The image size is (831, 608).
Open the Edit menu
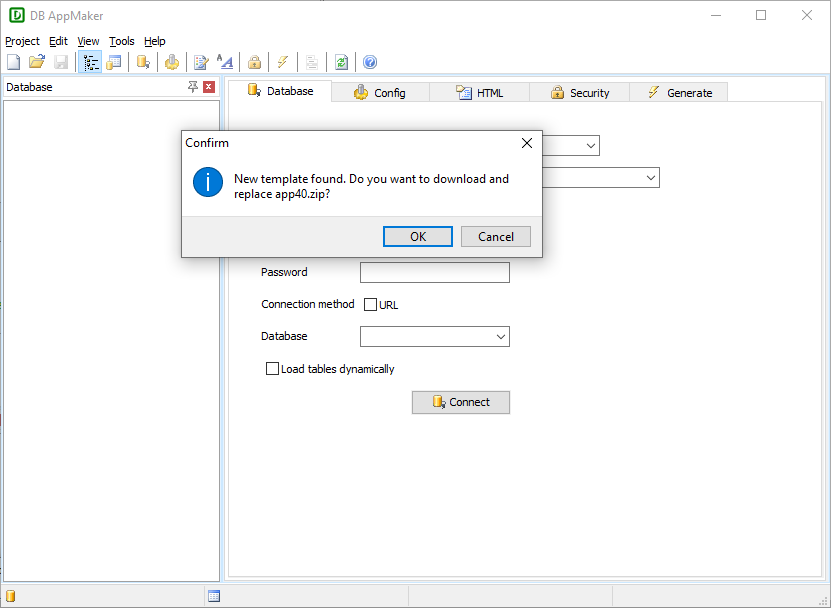coord(58,41)
